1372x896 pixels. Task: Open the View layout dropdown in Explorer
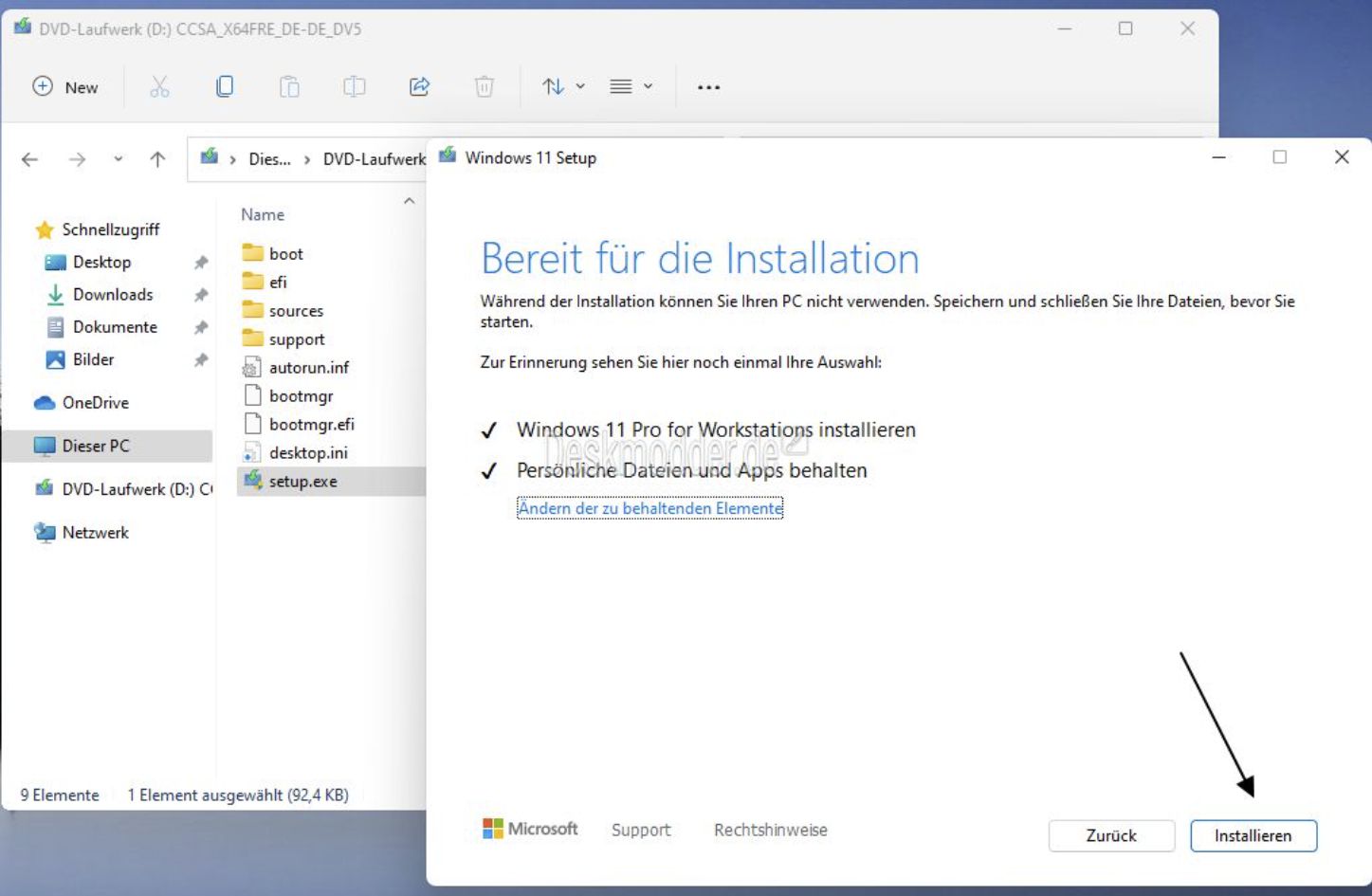click(631, 86)
